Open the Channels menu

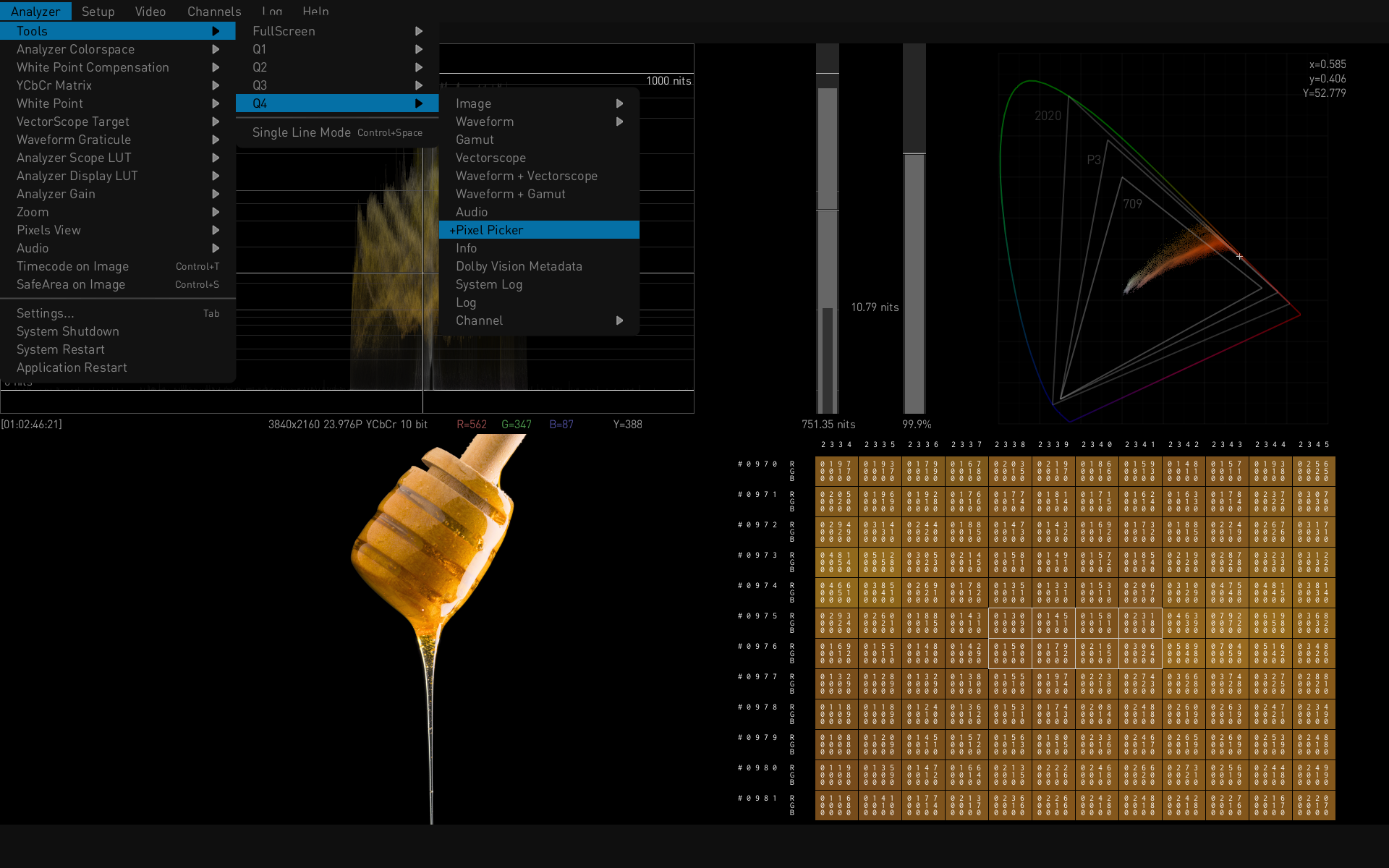[214, 12]
